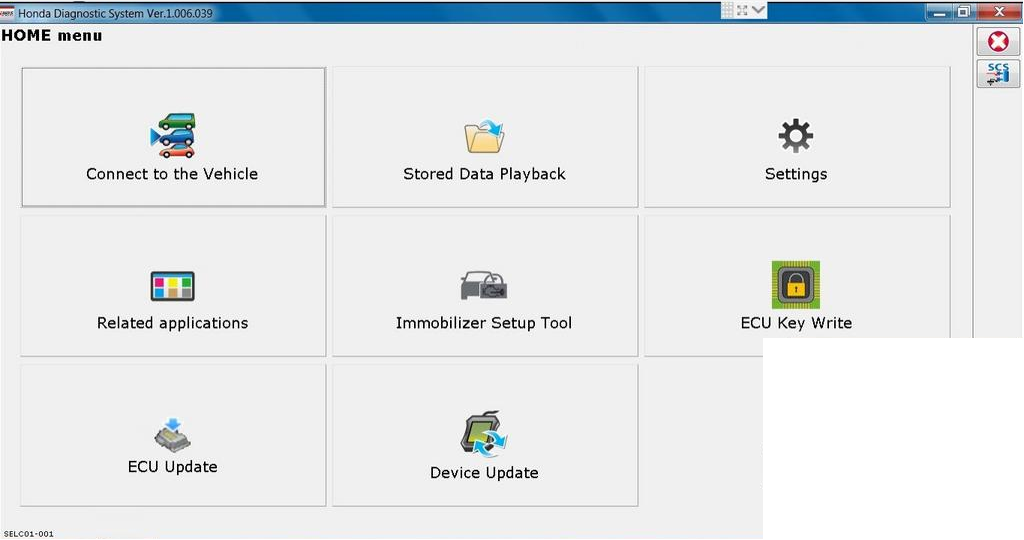Screen dimensions: 1024x540
Task: Expand the chevron dropdown in title bar
Action: pyautogui.click(x=759, y=10)
